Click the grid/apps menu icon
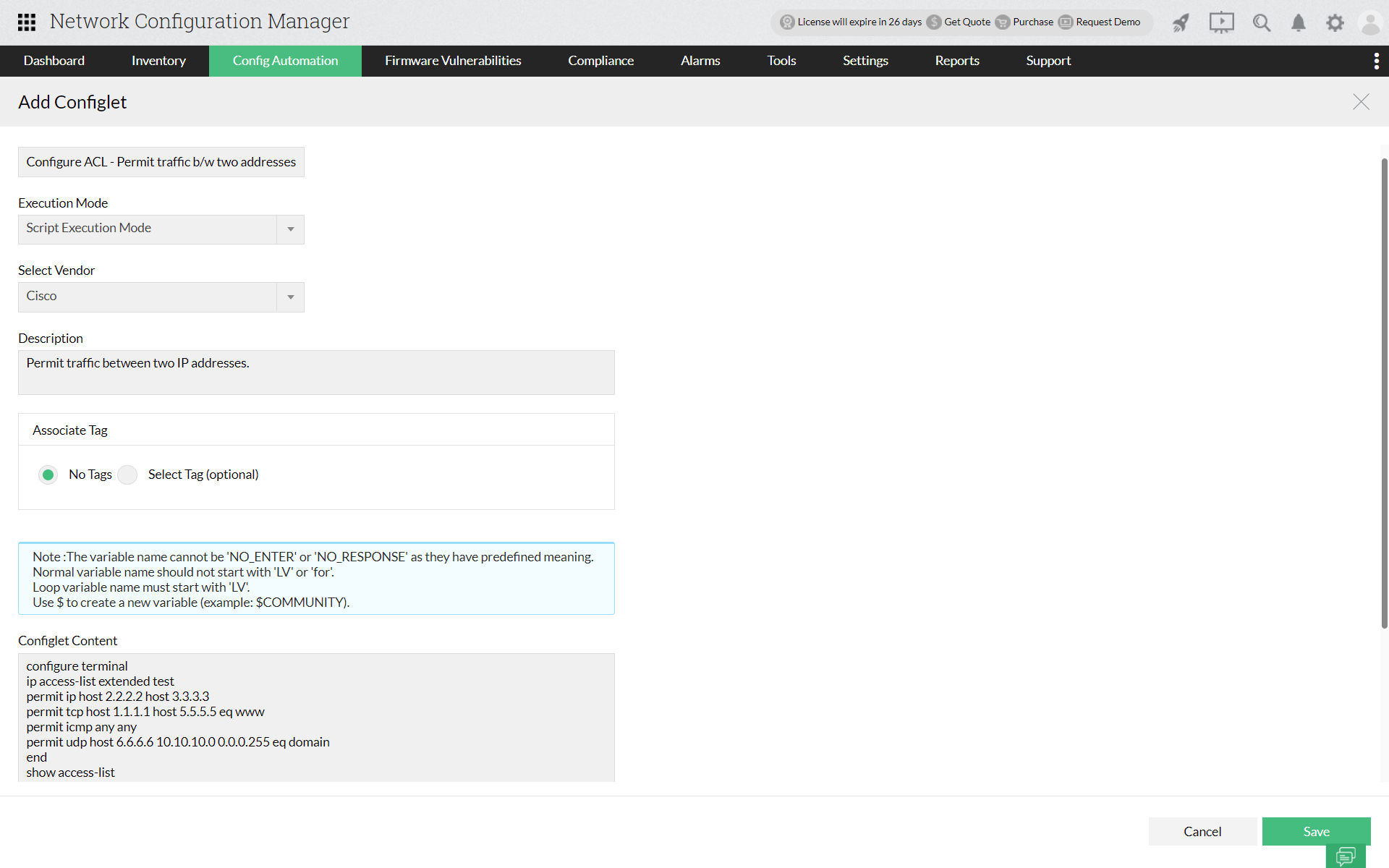 point(27,22)
